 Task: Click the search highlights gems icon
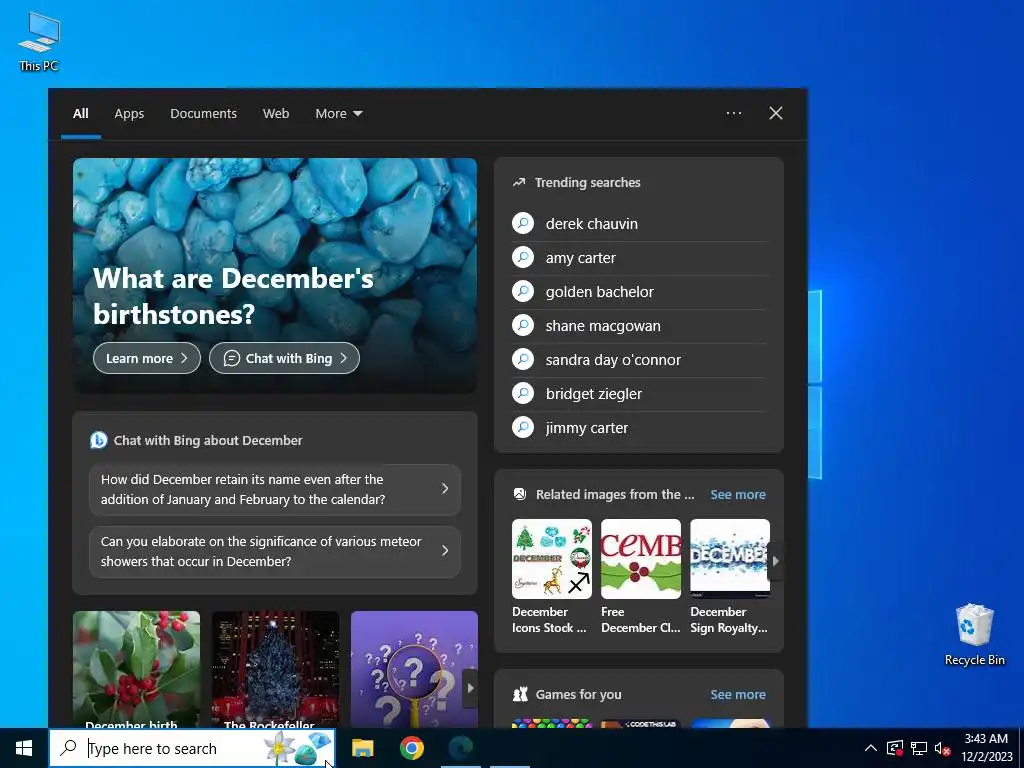(300, 748)
